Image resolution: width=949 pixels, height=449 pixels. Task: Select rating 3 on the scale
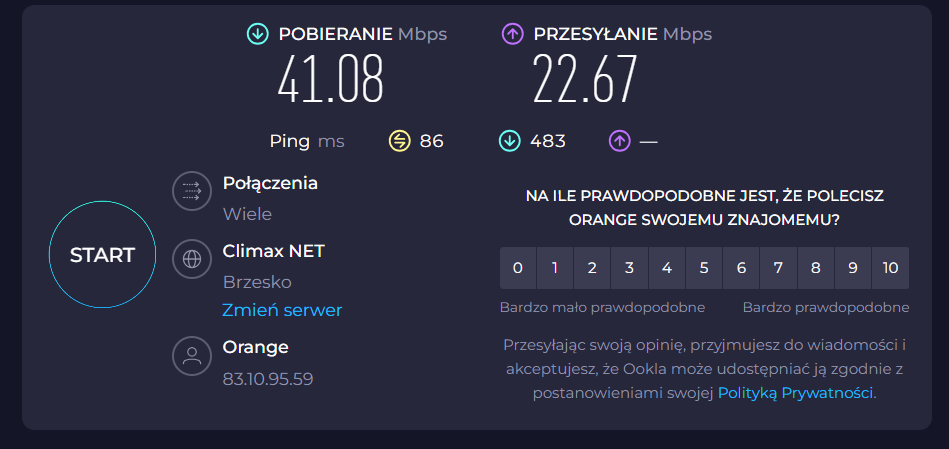click(630, 268)
